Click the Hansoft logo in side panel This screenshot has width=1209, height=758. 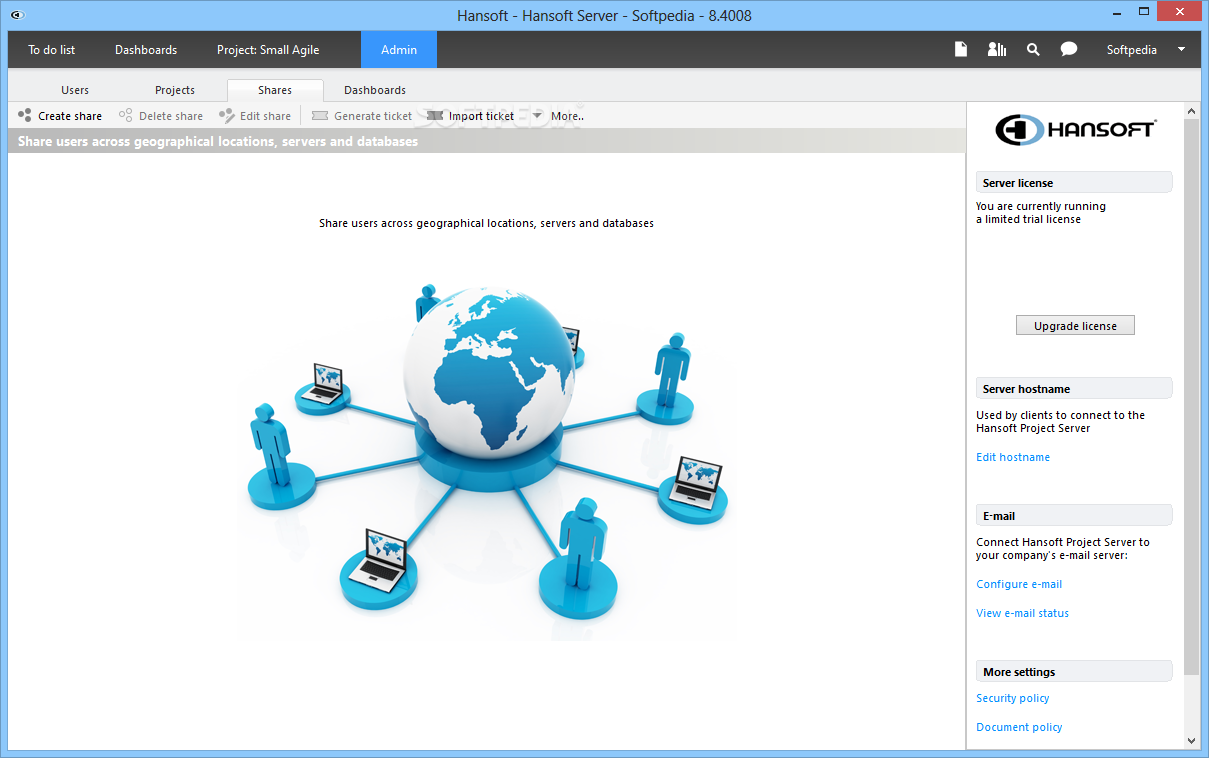pyautogui.click(x=1075, y=130)
